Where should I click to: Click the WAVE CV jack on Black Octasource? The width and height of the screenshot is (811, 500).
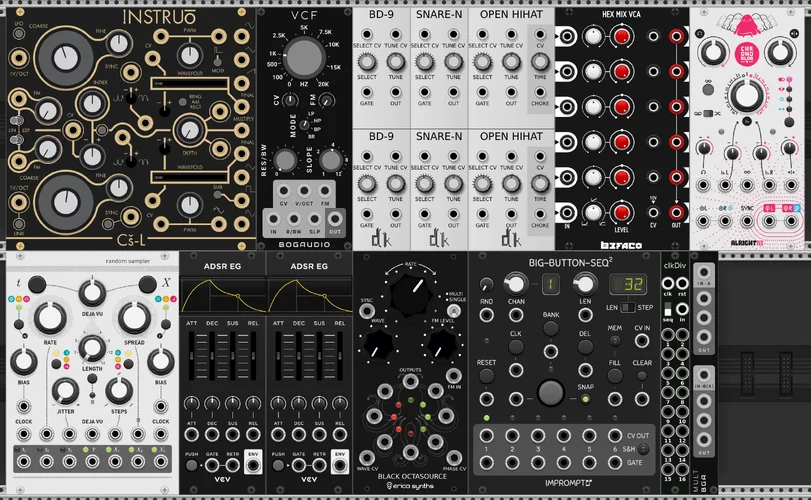[367, 458]
